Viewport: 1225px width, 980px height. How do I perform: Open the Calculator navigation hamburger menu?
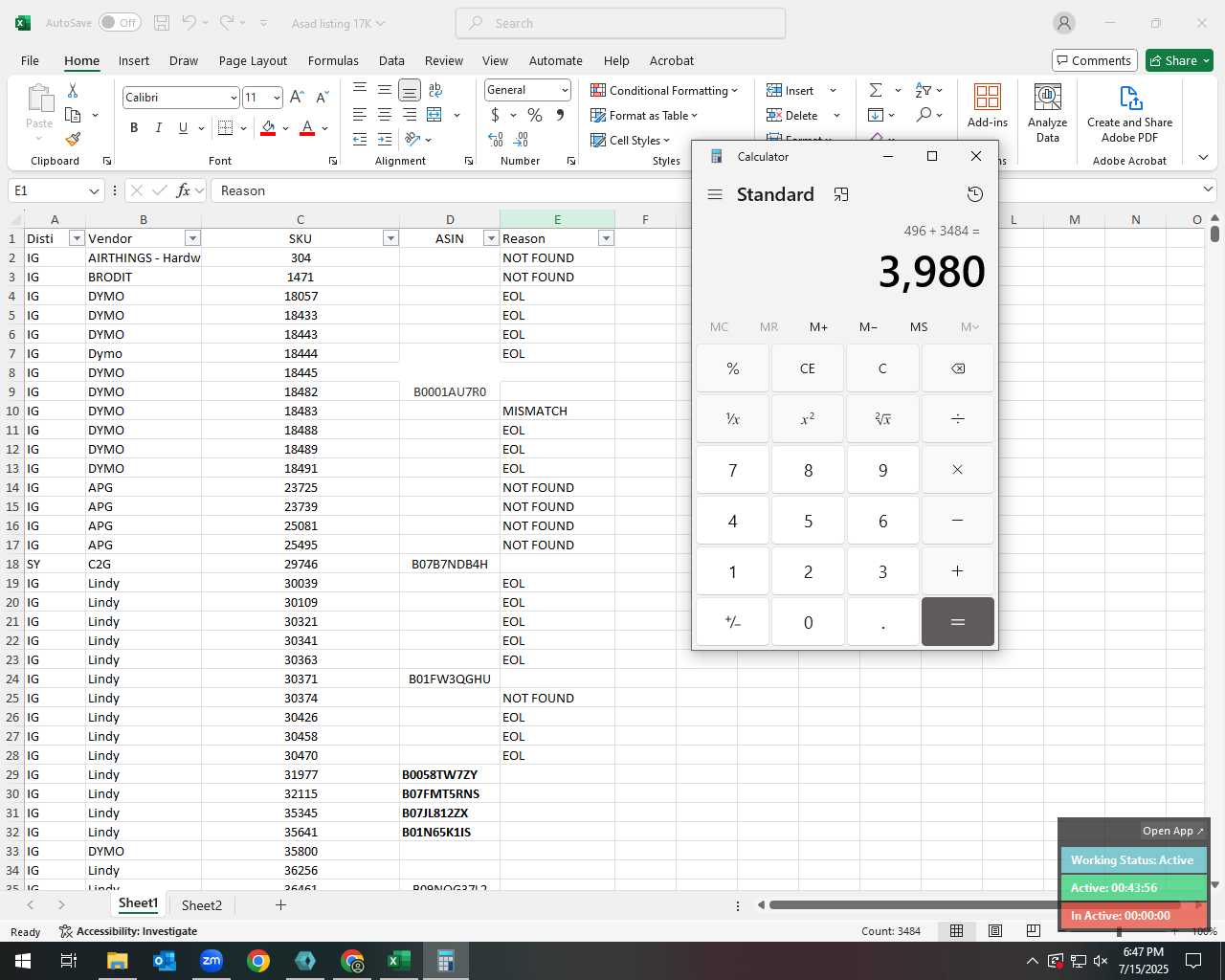[x=715, y=194]
